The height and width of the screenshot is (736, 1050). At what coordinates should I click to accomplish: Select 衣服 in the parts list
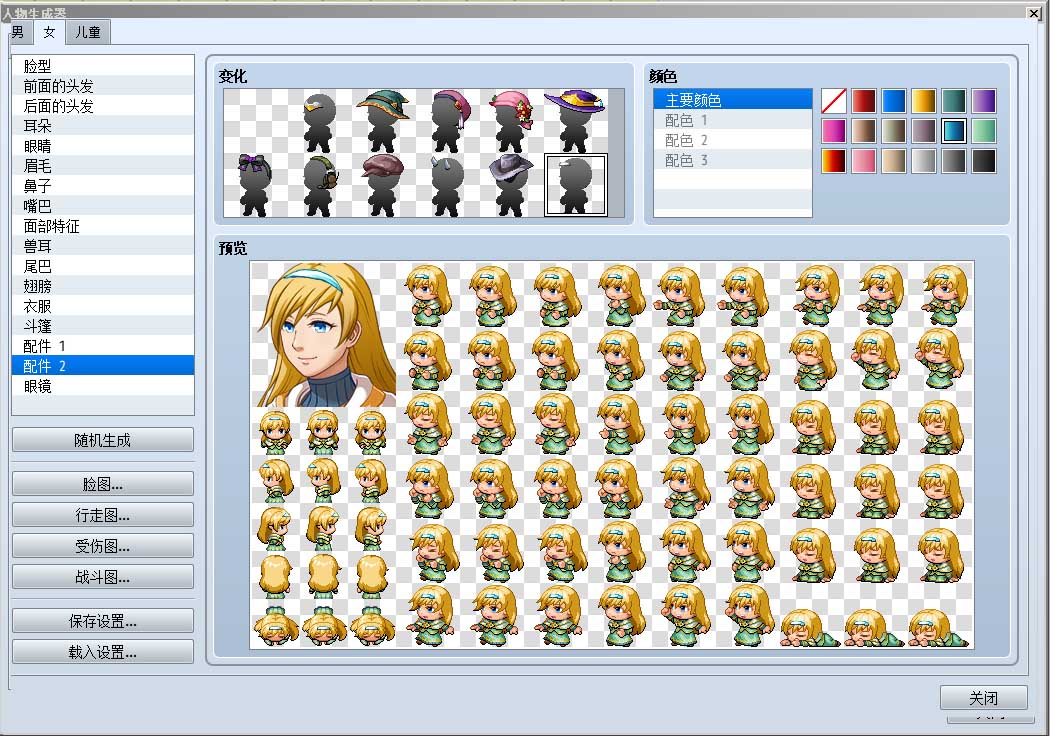click(x=103, y=306)
